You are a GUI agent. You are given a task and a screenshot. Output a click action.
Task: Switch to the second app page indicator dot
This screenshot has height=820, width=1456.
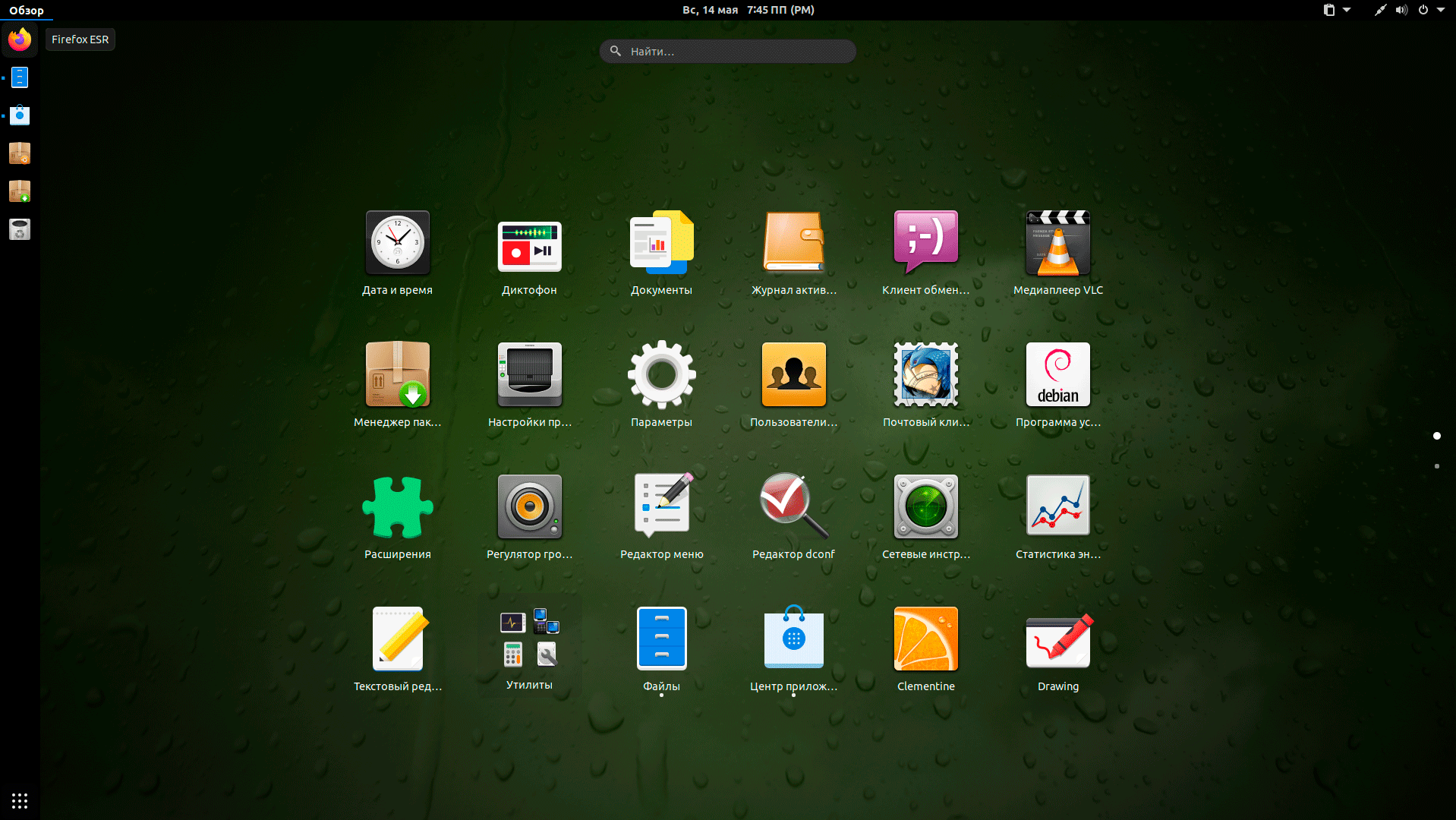coord(1436,466)
